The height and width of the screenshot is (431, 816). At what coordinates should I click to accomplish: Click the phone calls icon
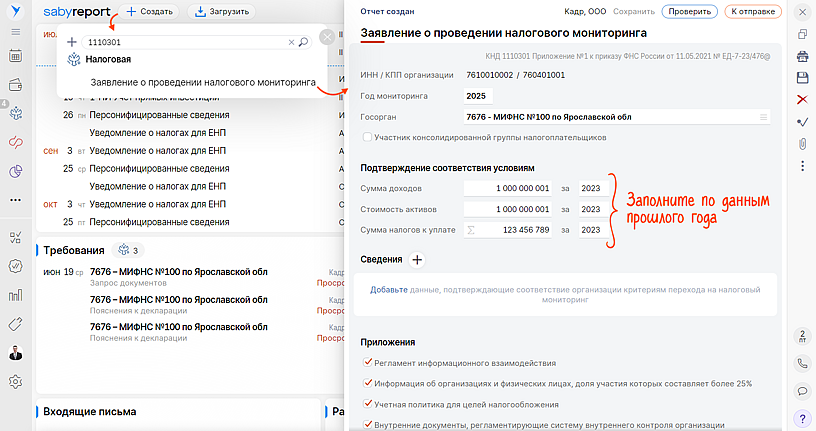802,364
